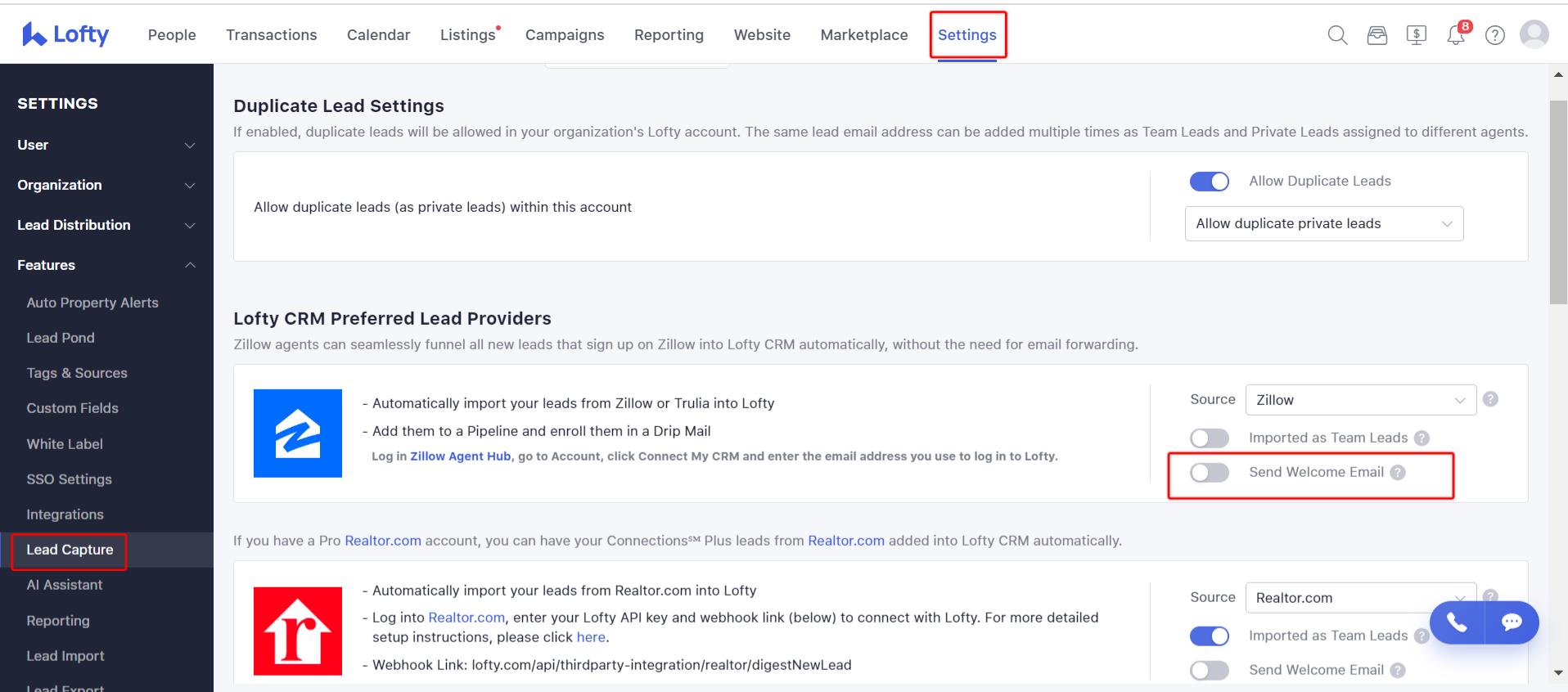The height and width of the screenshot is (692, 1568).
Task: Open the inbox tray icon
Action: (x=1377, y=35)
